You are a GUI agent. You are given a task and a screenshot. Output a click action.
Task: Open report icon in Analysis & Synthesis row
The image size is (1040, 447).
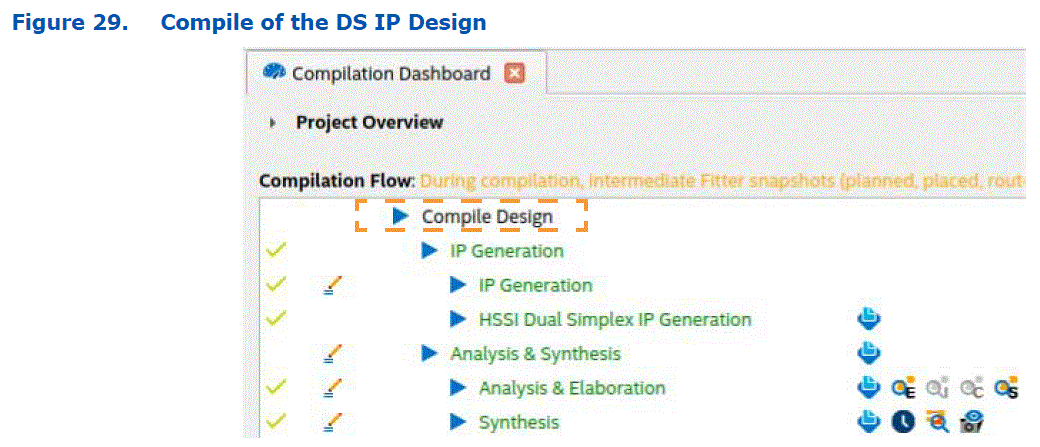pyautogui.click(x=869, y=353)
